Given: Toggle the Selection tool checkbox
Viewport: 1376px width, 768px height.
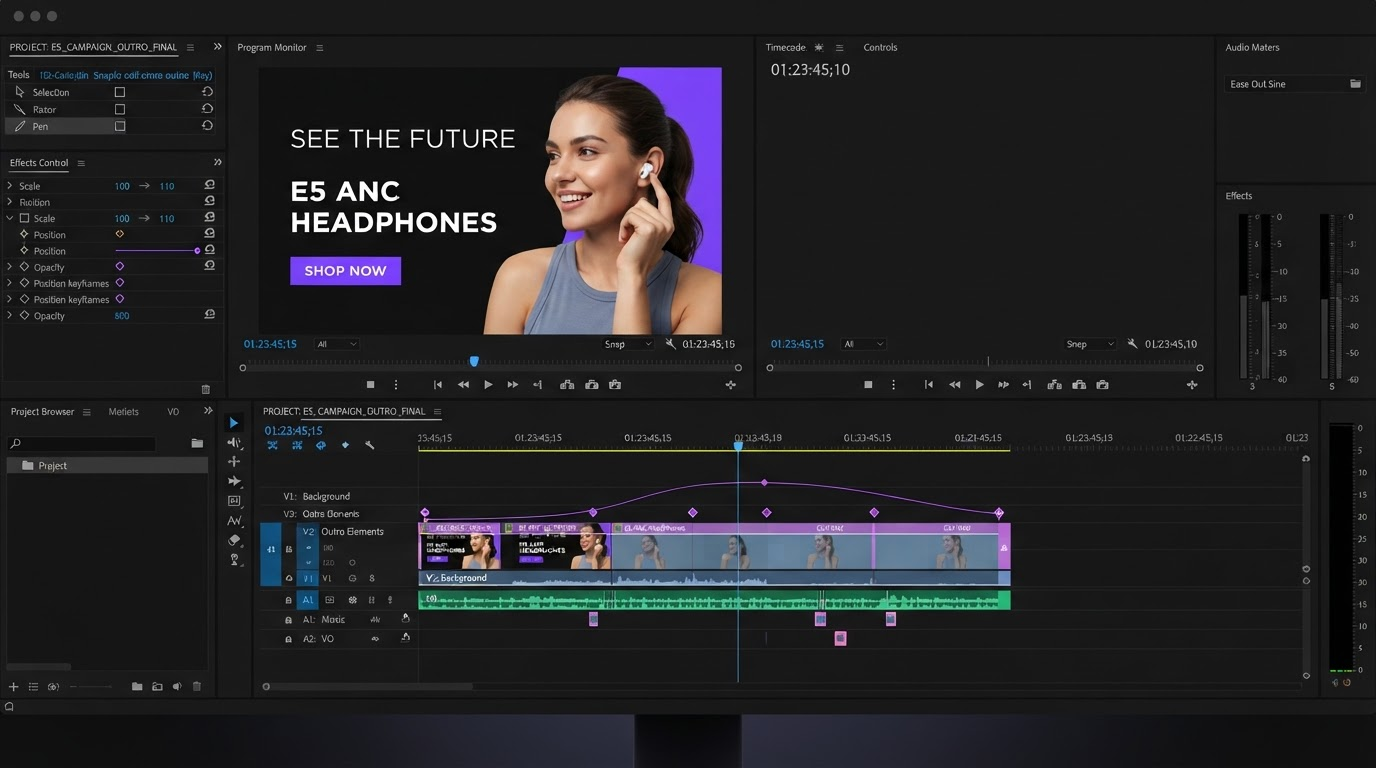Looking at the screenshot, I should tap(120, 92).
